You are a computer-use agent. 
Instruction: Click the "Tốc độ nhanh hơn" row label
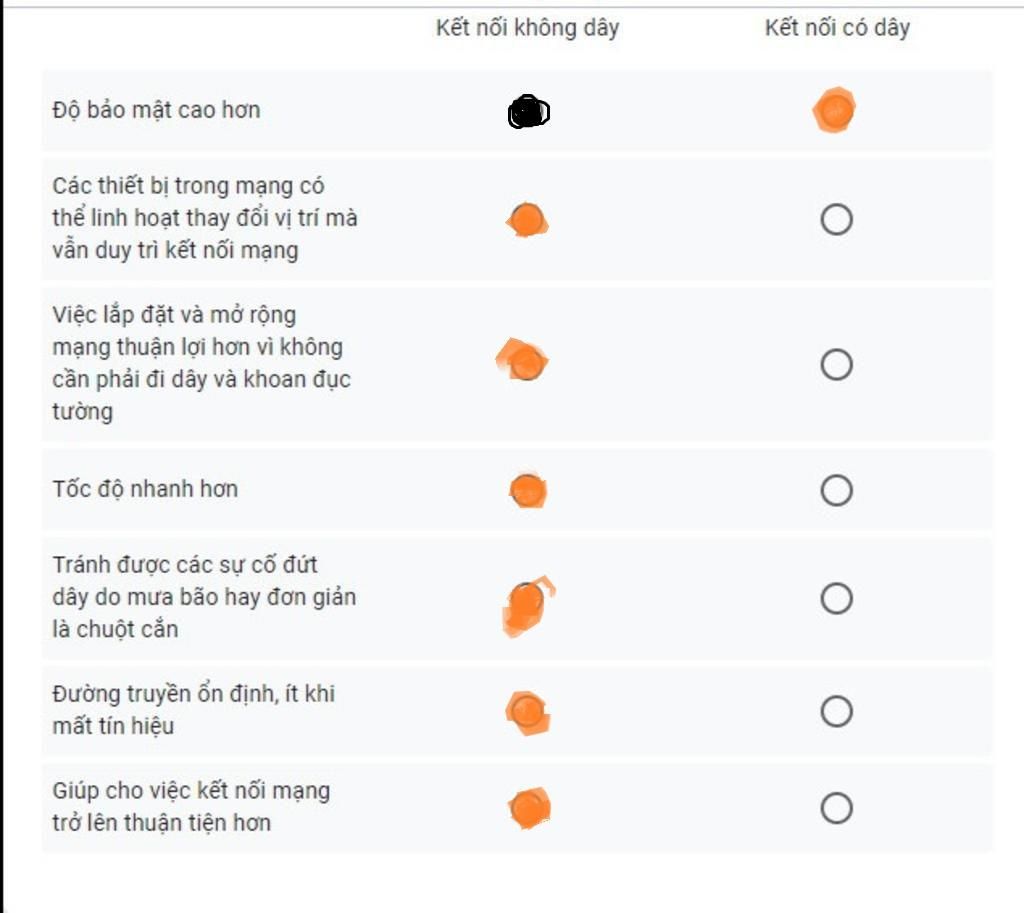coord(145,489)
